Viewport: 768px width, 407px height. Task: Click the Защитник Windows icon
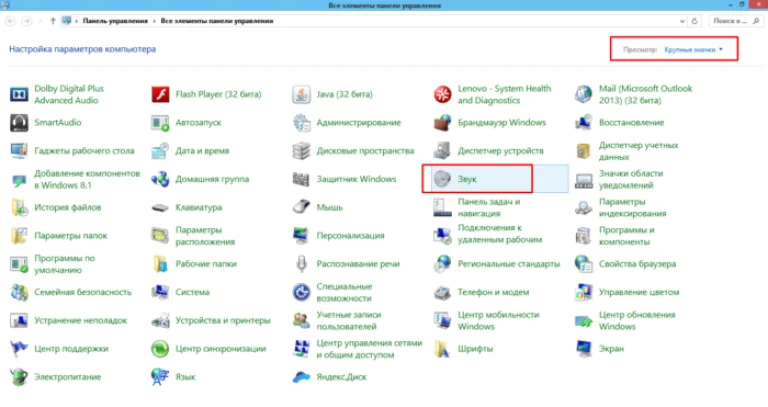(x=301, y=179)
